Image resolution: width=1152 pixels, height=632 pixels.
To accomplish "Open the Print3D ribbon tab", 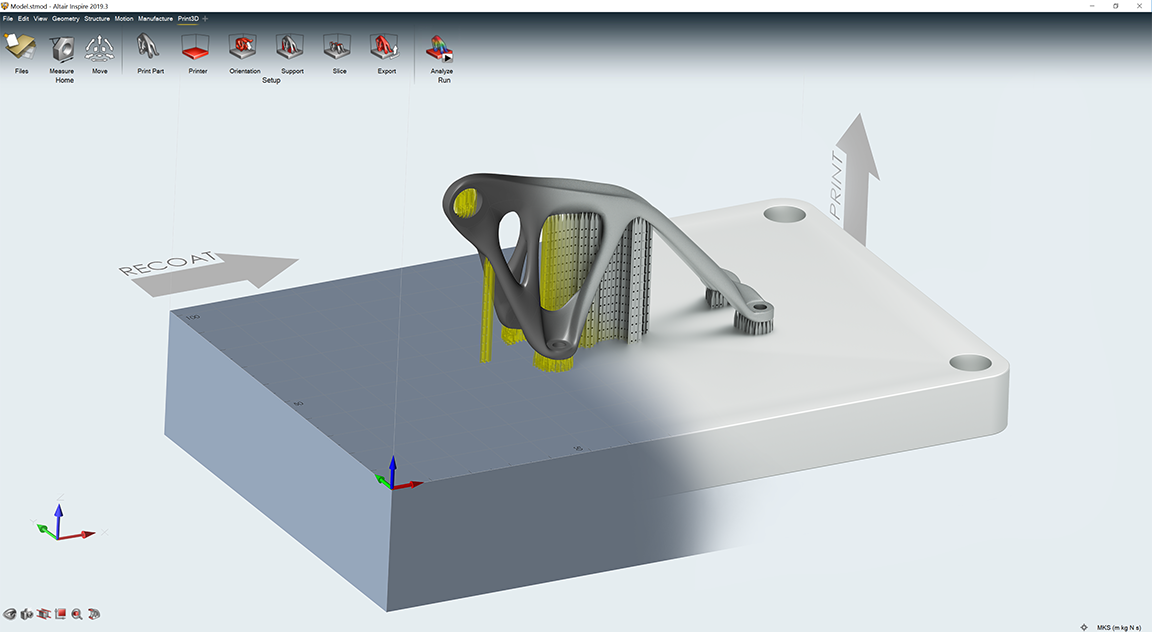I will tap(188, 17).
